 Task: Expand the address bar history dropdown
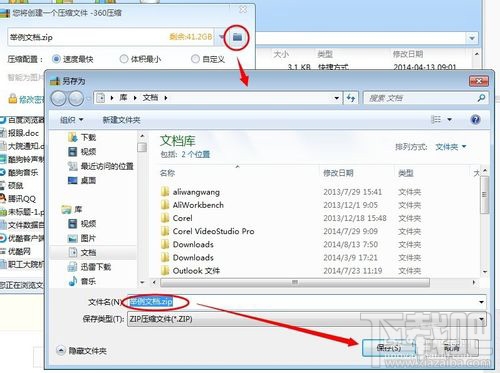336,98
